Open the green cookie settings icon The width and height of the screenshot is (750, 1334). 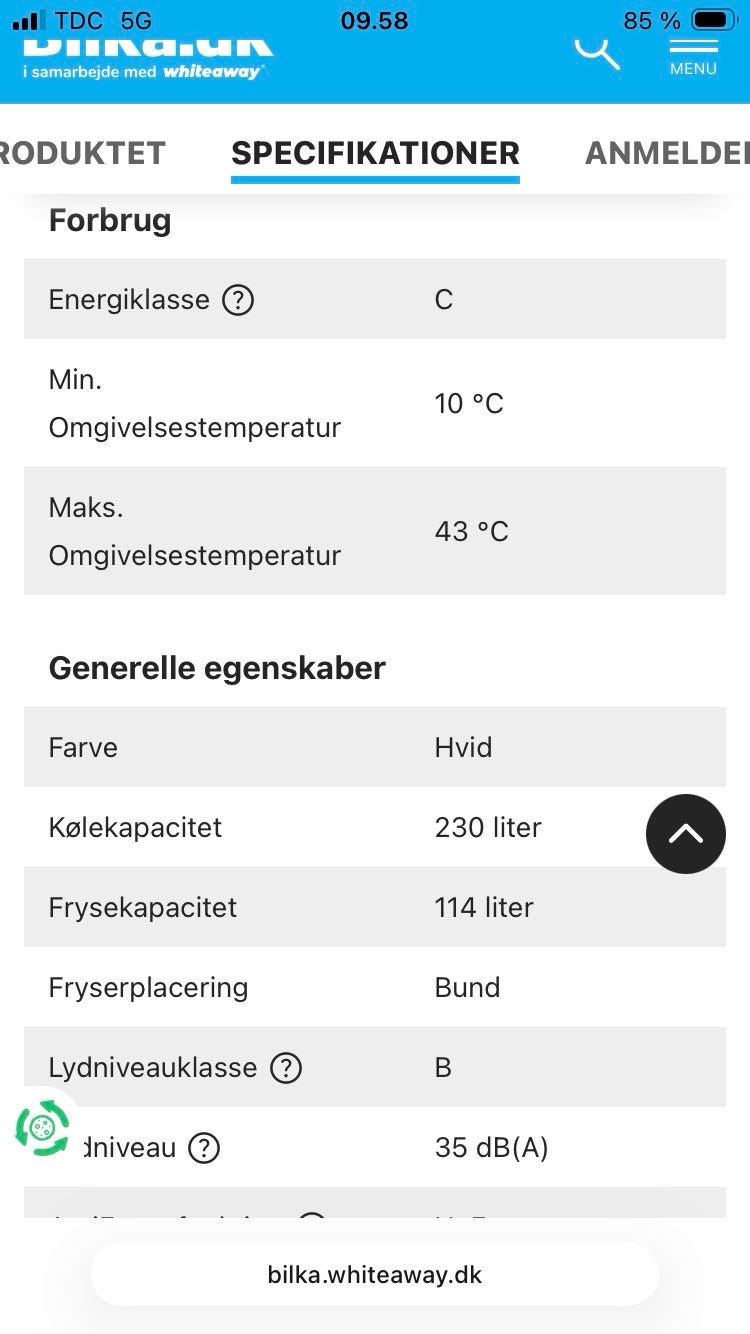pyautogui.click(x=43, y=1128)
